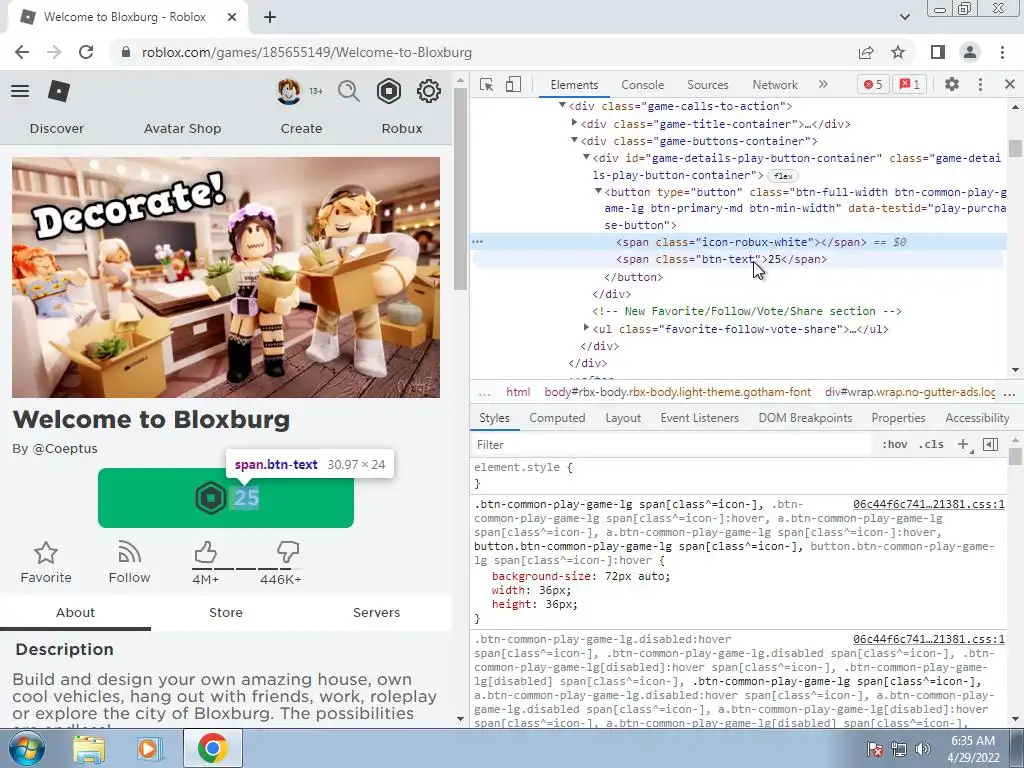Click the thumbs down vote icon

288,552
